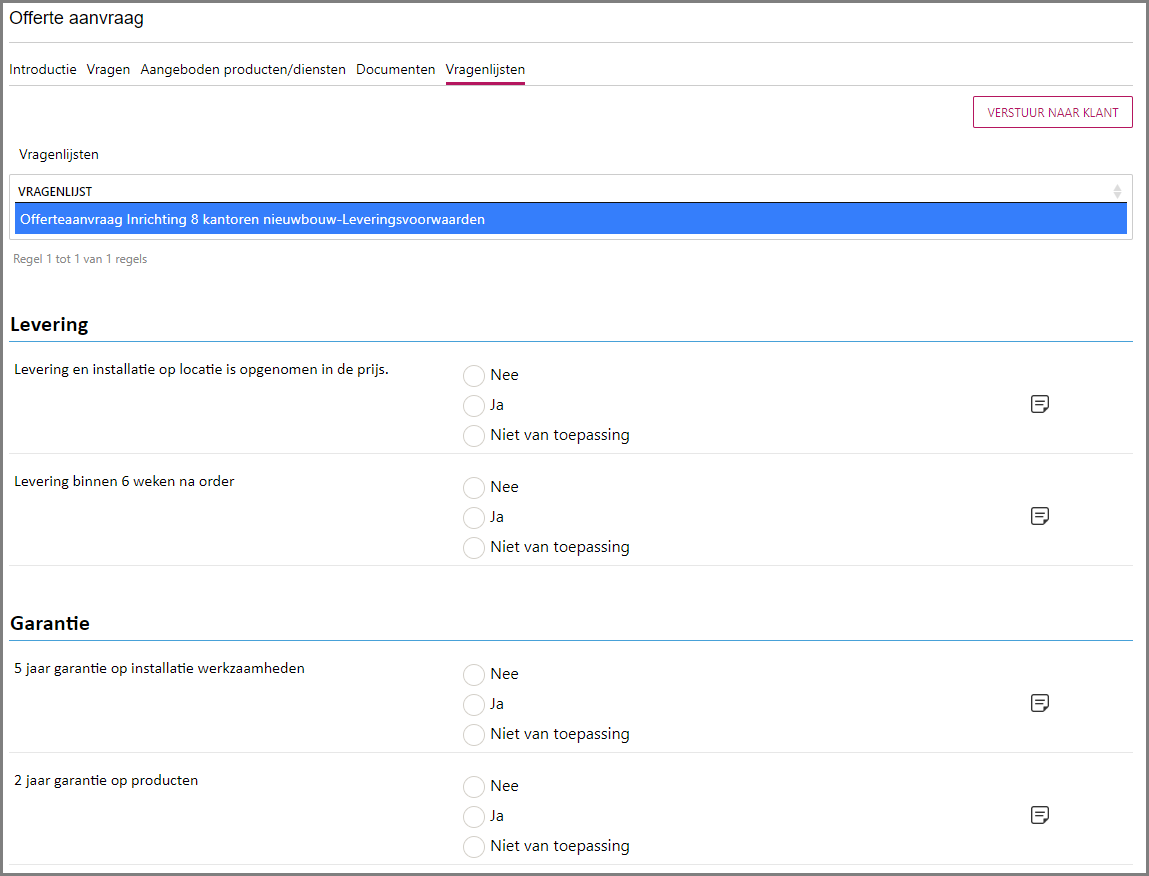Click the 'Levering binnen 6 weken na order' text
1149x876 pixels.
coord(125,482)
